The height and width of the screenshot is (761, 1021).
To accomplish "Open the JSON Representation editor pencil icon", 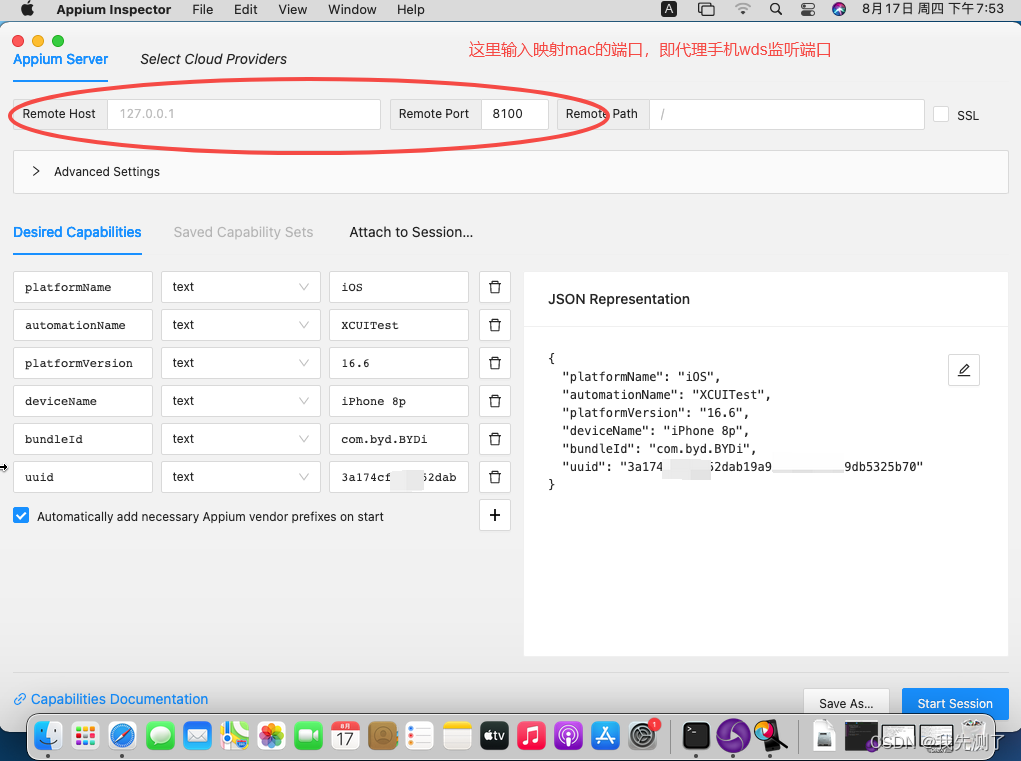I will pos(963,369).
